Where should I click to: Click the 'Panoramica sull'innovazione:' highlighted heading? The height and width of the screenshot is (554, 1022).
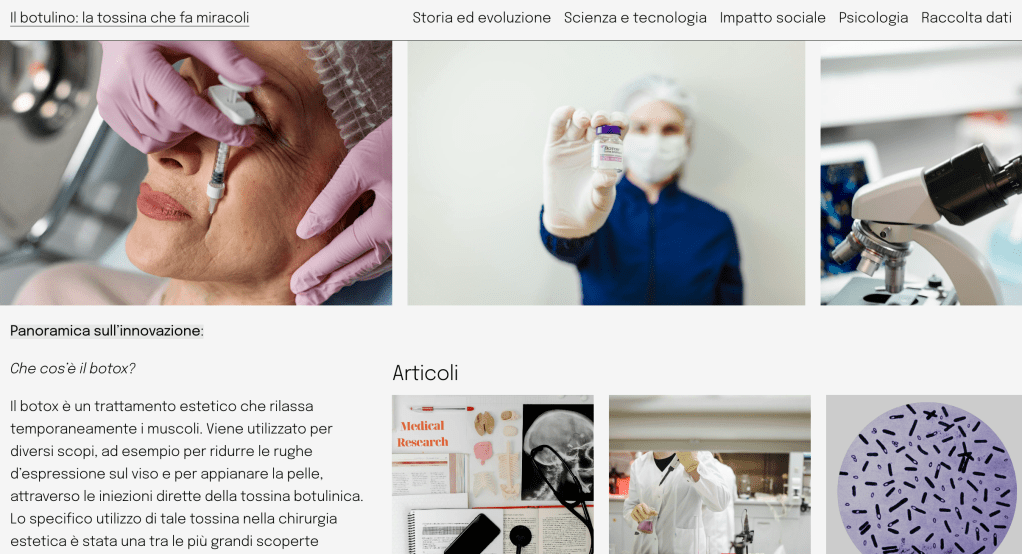107,330
